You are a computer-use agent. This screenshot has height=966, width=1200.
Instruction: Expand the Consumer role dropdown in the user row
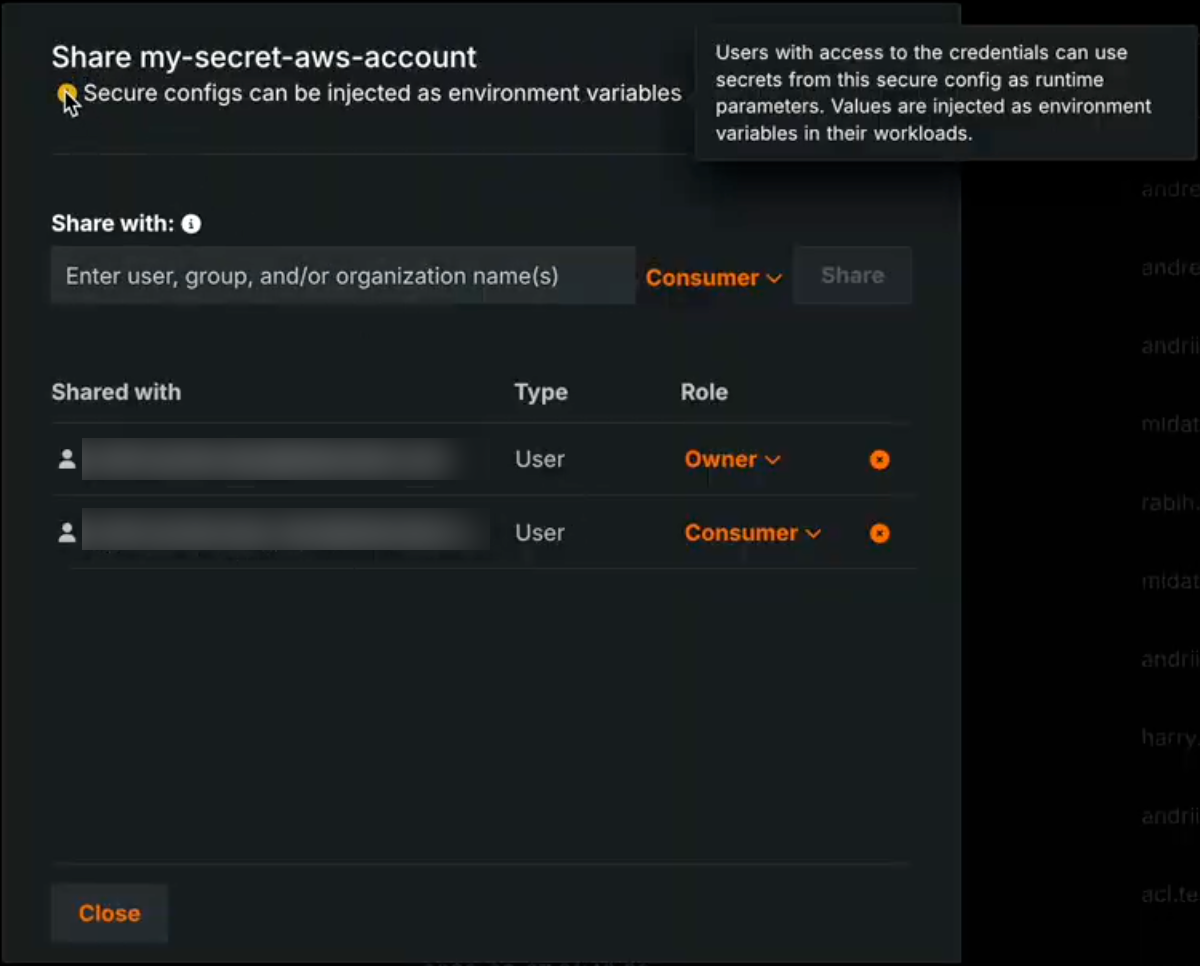click(752, 534)
